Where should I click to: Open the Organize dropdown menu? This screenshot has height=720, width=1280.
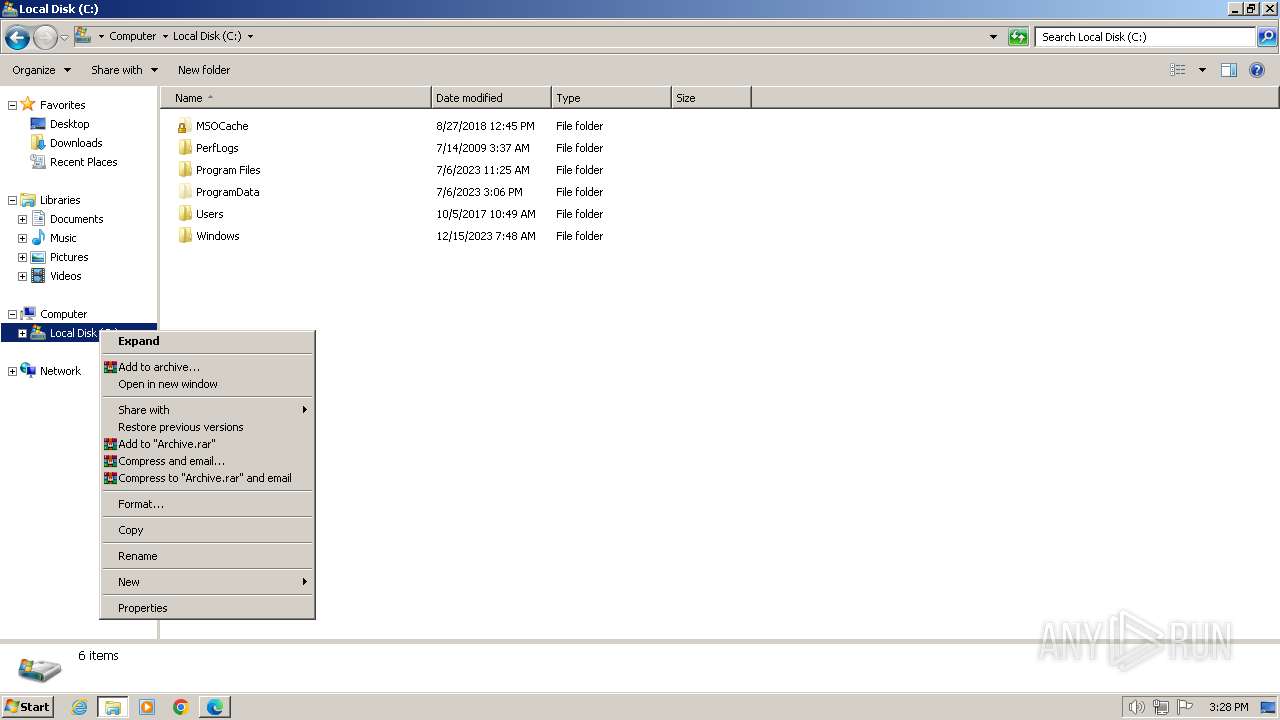pyautogui.click(x=41, y=70)
